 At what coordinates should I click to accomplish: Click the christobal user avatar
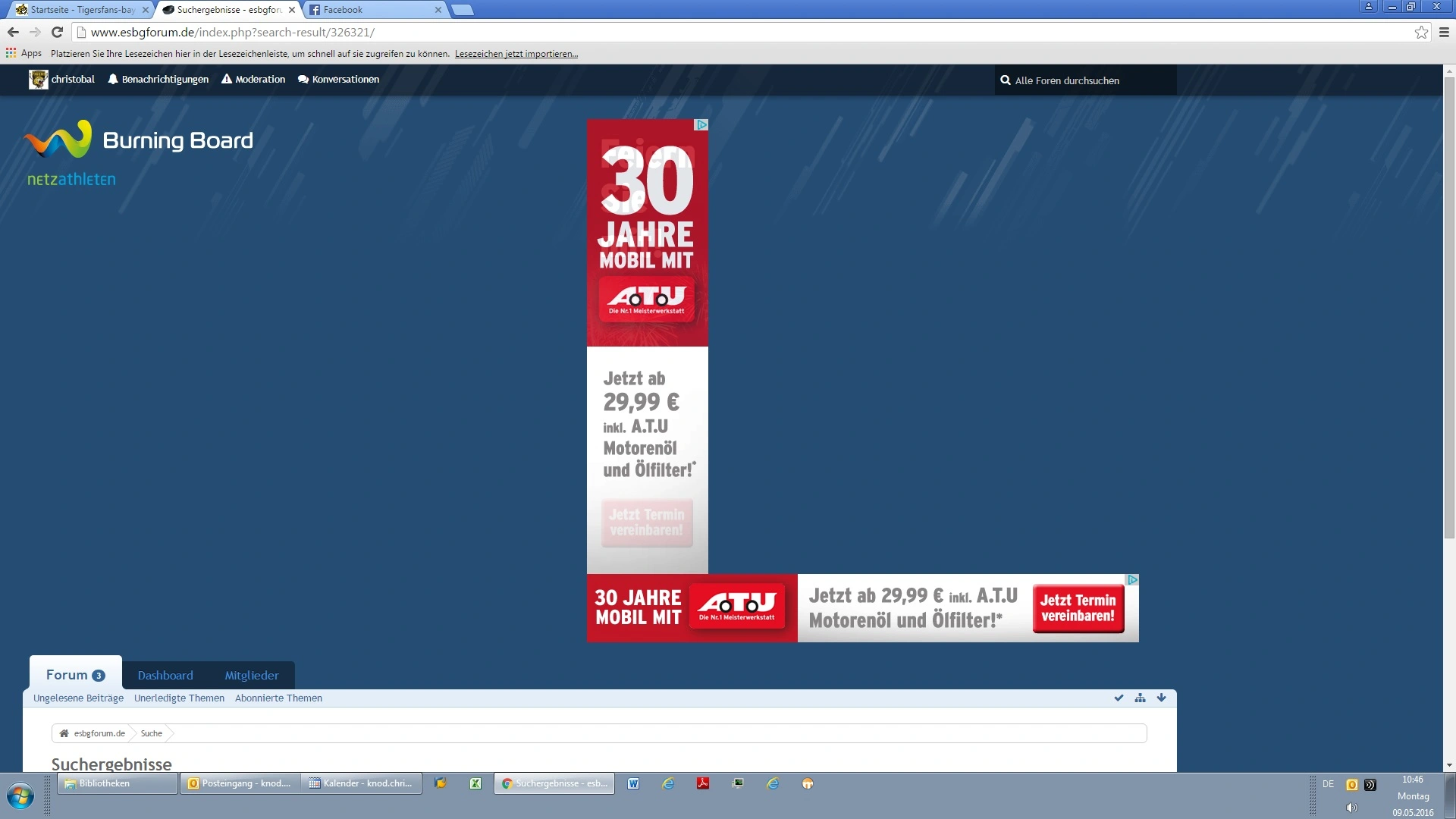pos(38,79)
